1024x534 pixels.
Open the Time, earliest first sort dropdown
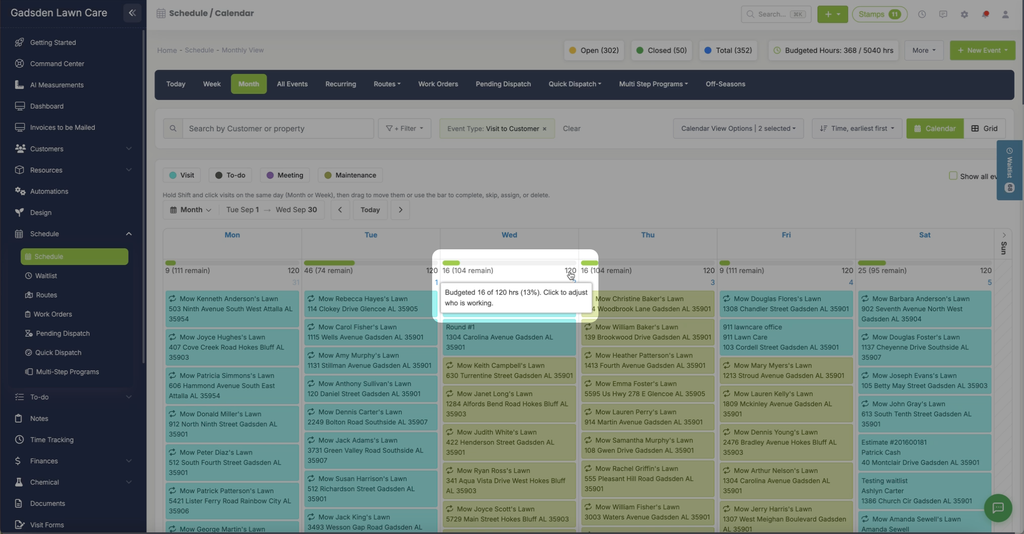click(x=857, y=129)
